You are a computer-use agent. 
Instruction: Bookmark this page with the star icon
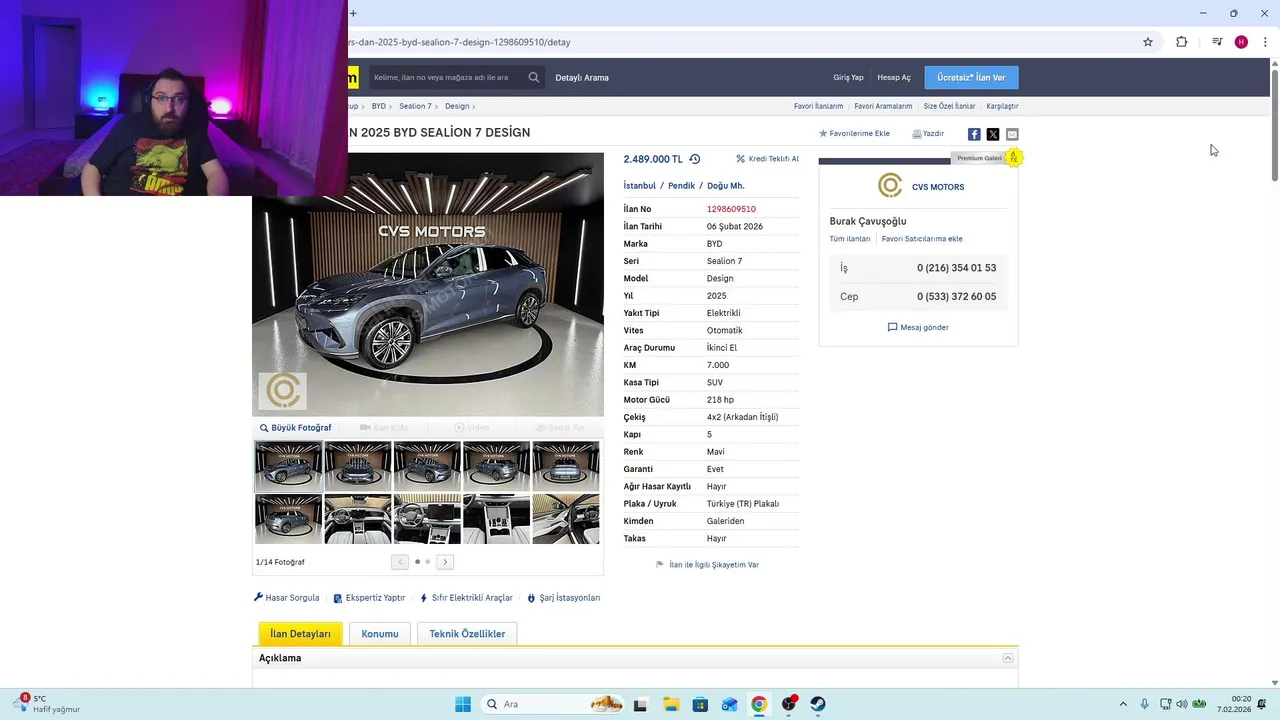(x=1148, y=42)
